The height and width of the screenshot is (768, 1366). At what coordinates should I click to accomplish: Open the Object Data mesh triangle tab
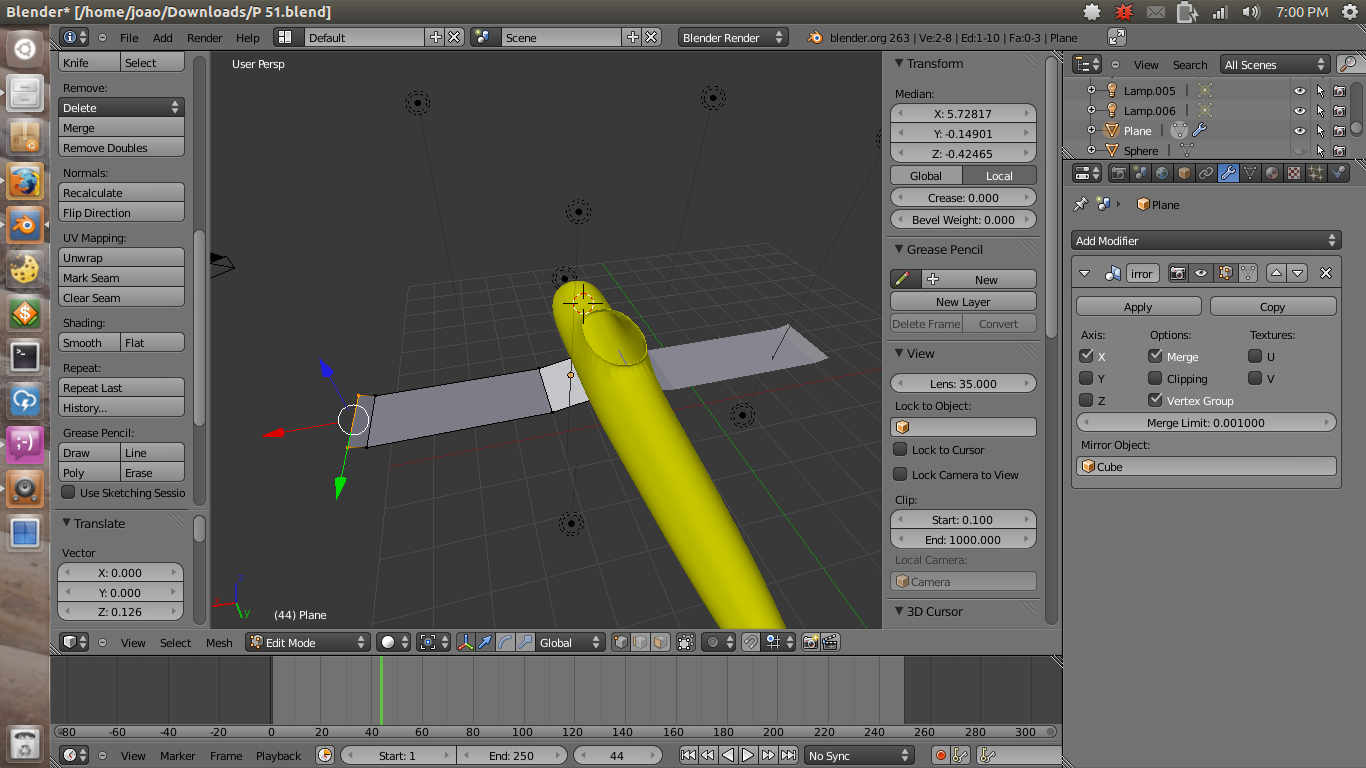(1250, 173)
